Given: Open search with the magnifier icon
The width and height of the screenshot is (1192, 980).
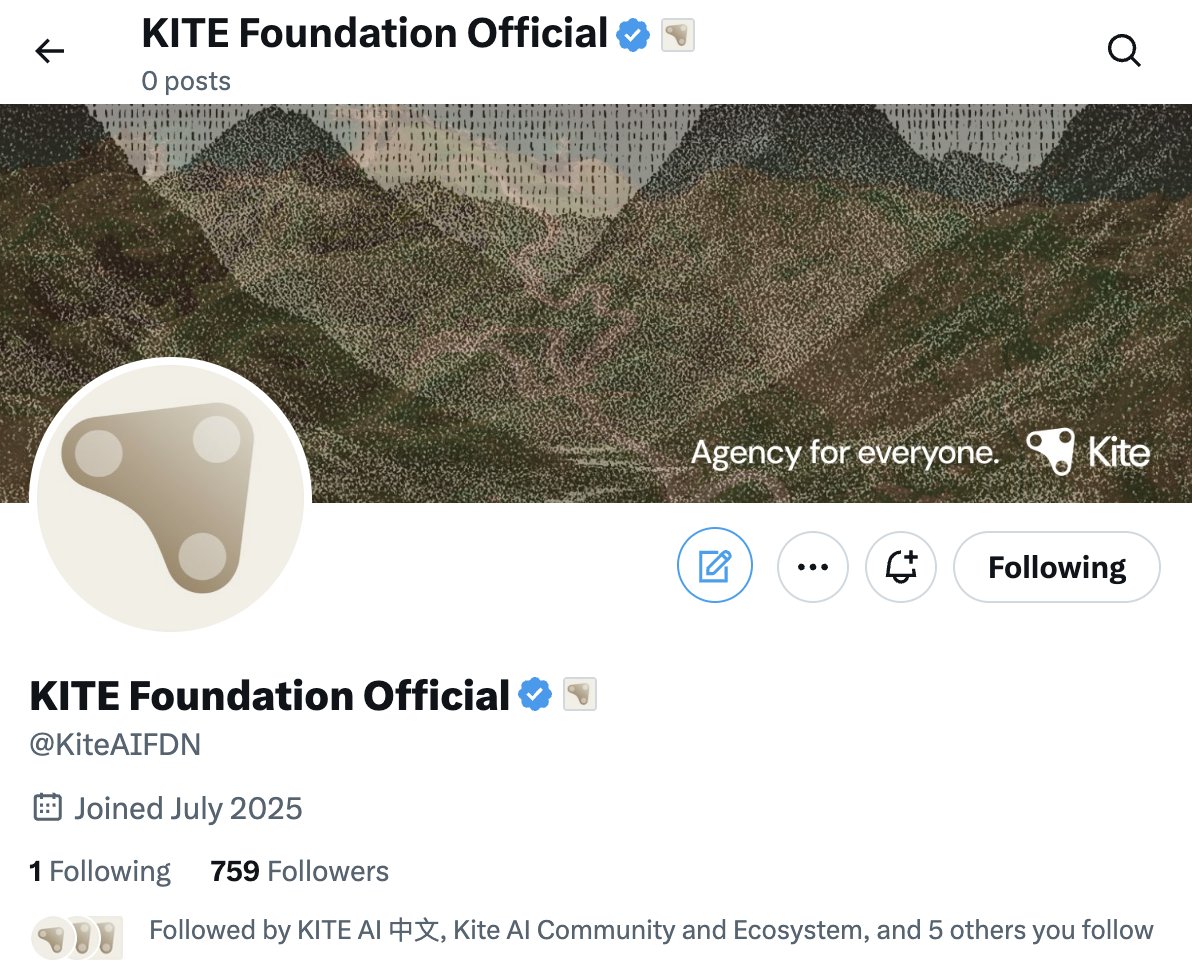Looking at the screenshot, I should (1124, 51).
